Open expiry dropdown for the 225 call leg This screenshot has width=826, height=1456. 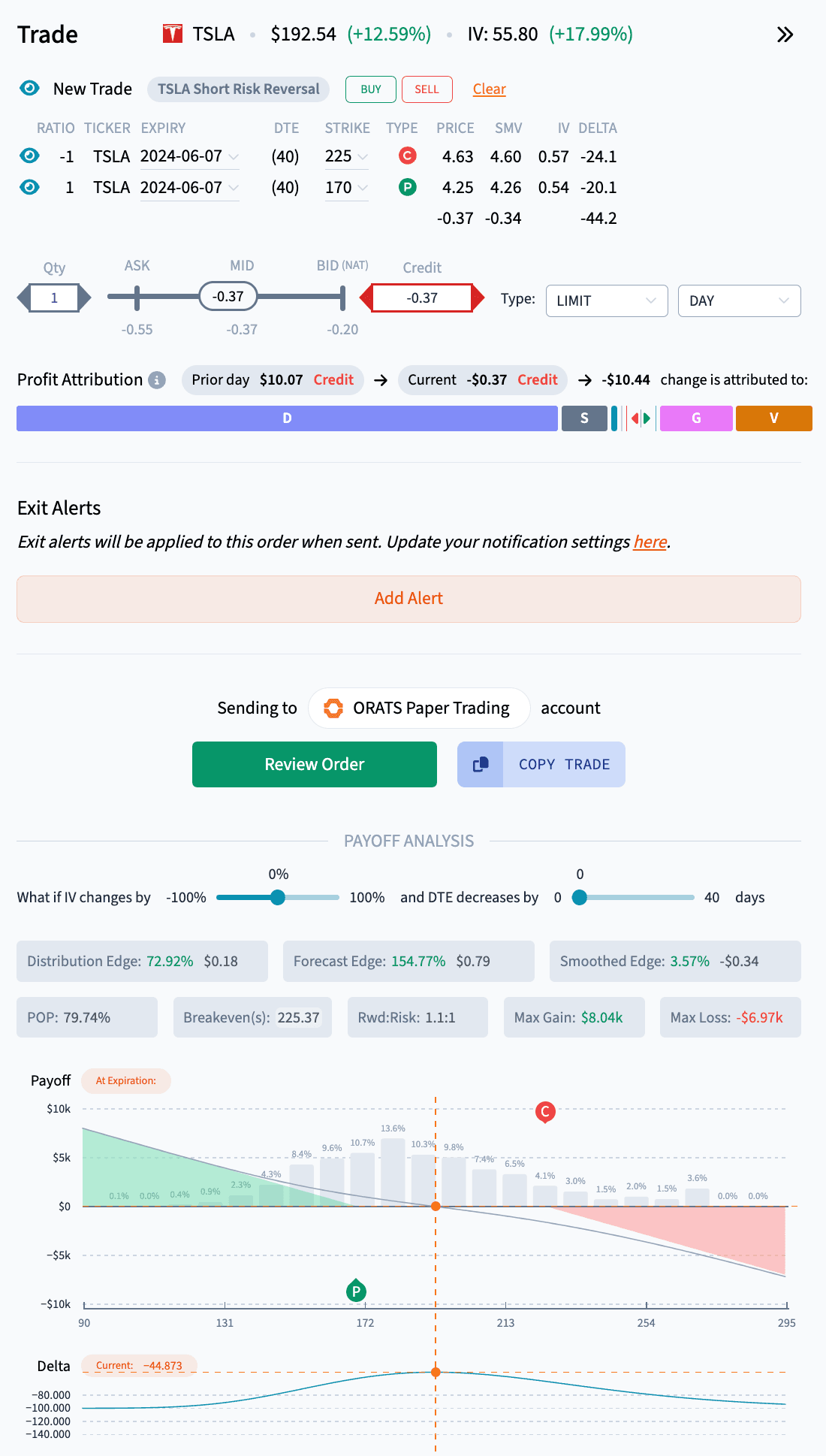[189, 156]
